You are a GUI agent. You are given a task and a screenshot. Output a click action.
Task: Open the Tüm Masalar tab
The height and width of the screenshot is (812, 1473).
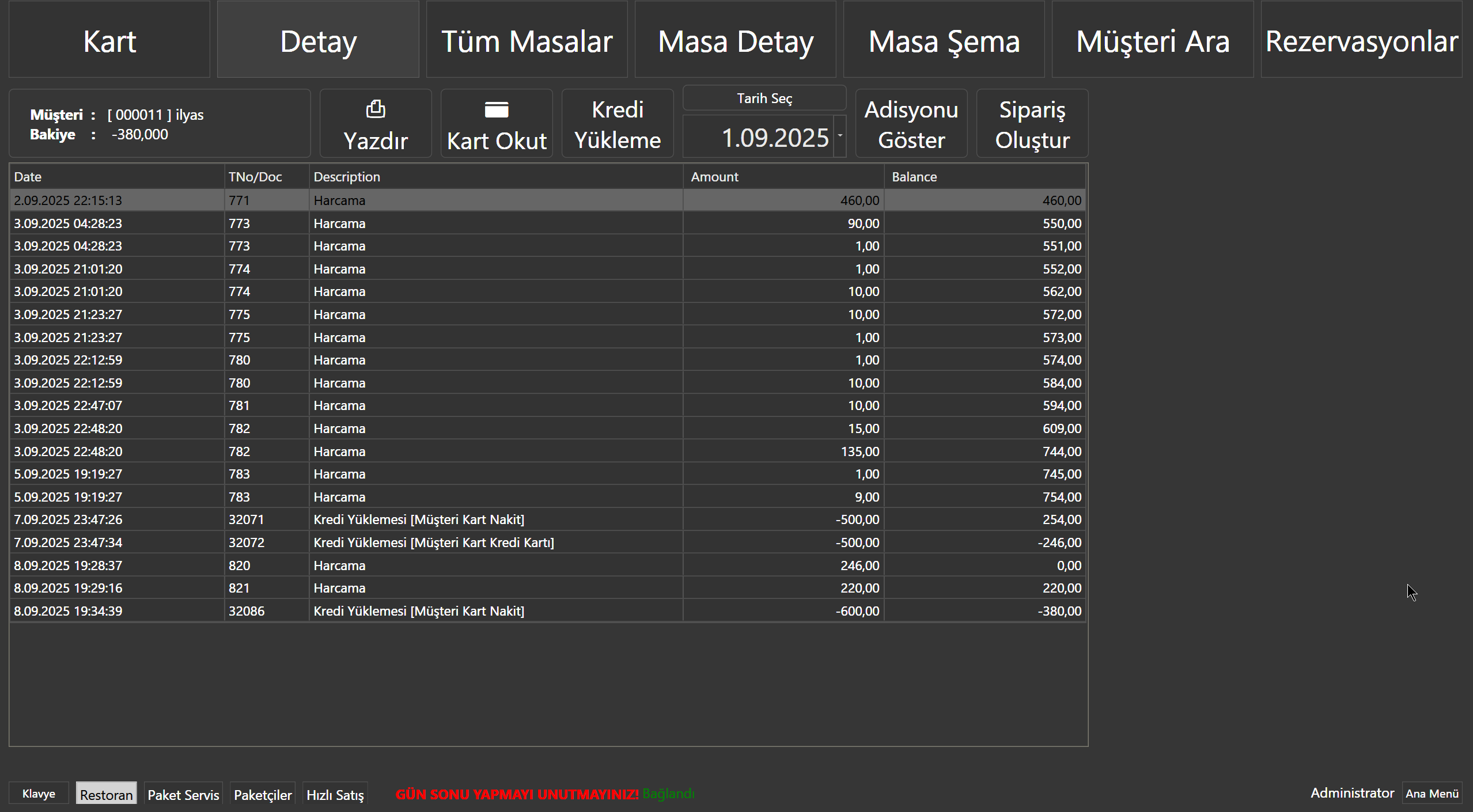click(x=527, y=40)
